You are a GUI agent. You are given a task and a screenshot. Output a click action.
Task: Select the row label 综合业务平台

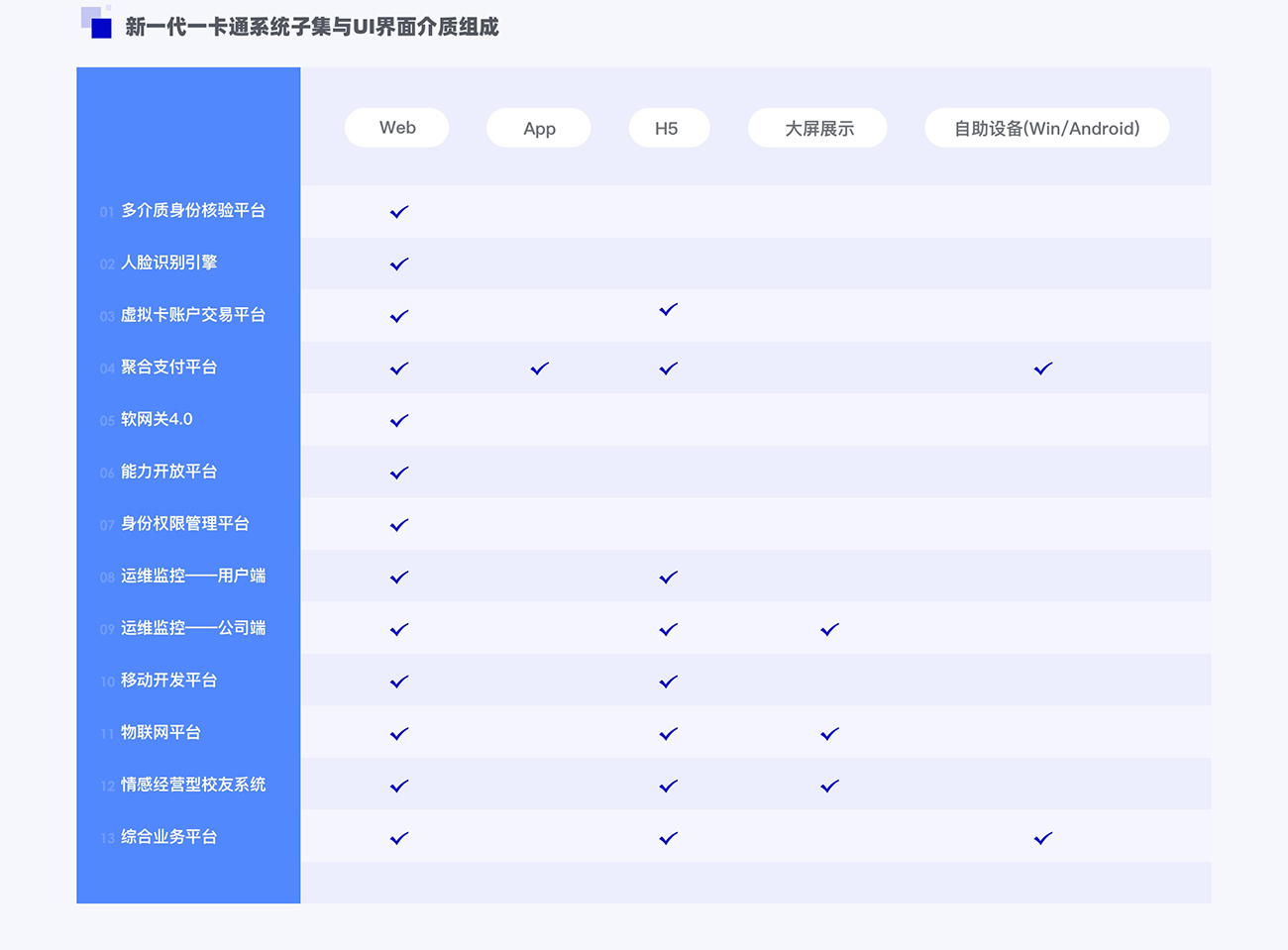tap(168, 837)
